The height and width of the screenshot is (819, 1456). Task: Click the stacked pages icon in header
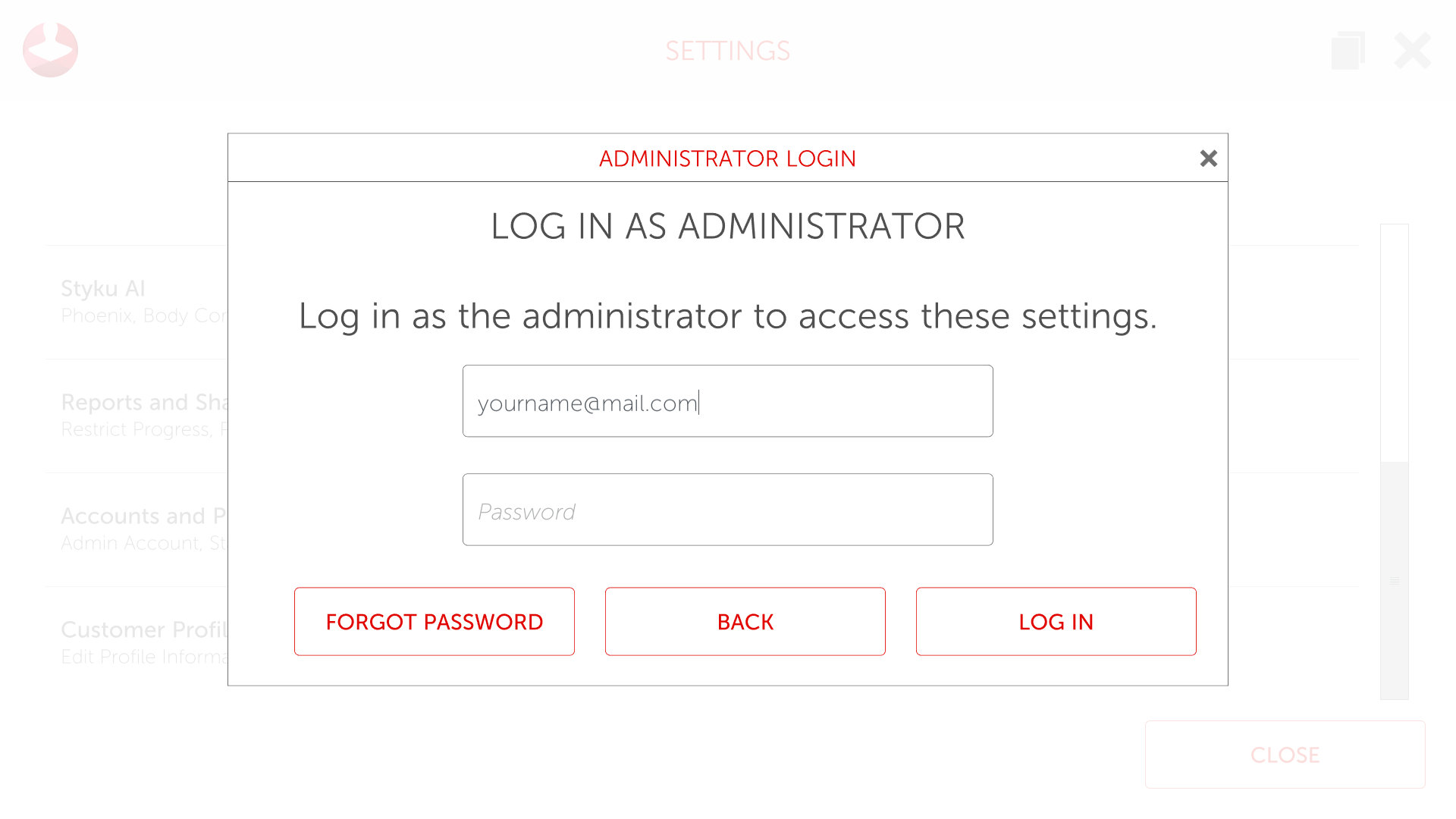point(1348,51)
